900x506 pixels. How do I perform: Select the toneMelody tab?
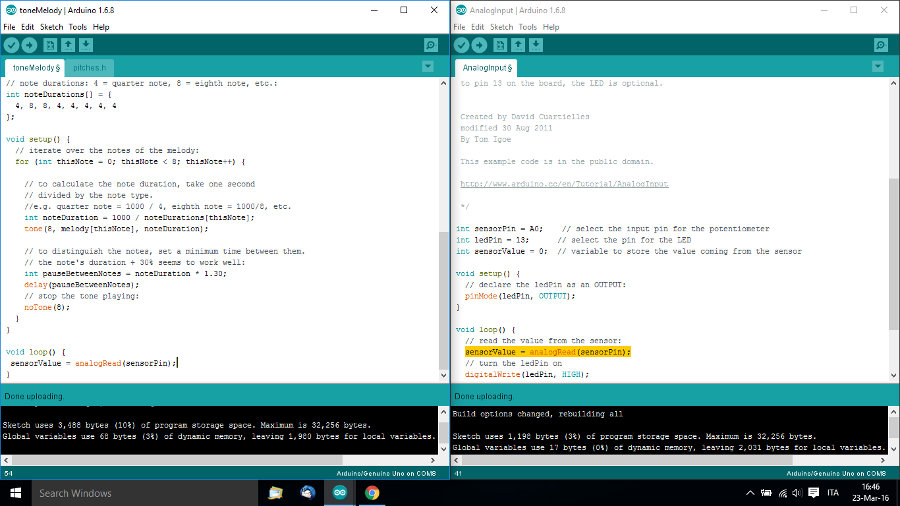(36, 68)
